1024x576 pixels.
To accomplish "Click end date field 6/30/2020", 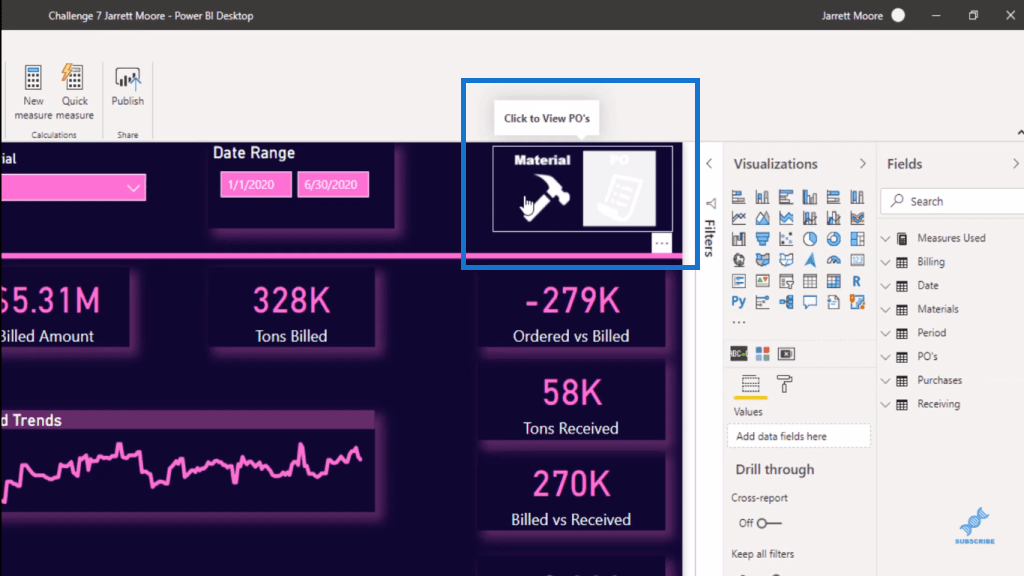I will (x=333, y=185).
